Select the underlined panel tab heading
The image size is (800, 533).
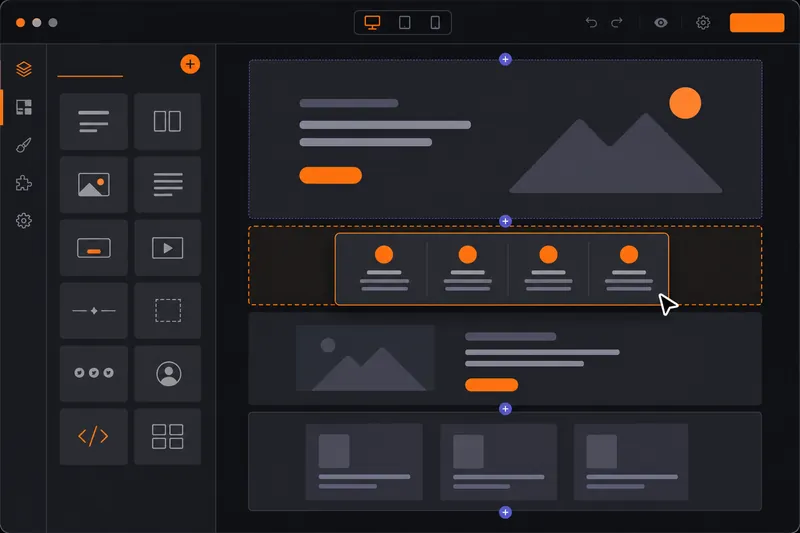pyautogui.click(x=90, y=76)
